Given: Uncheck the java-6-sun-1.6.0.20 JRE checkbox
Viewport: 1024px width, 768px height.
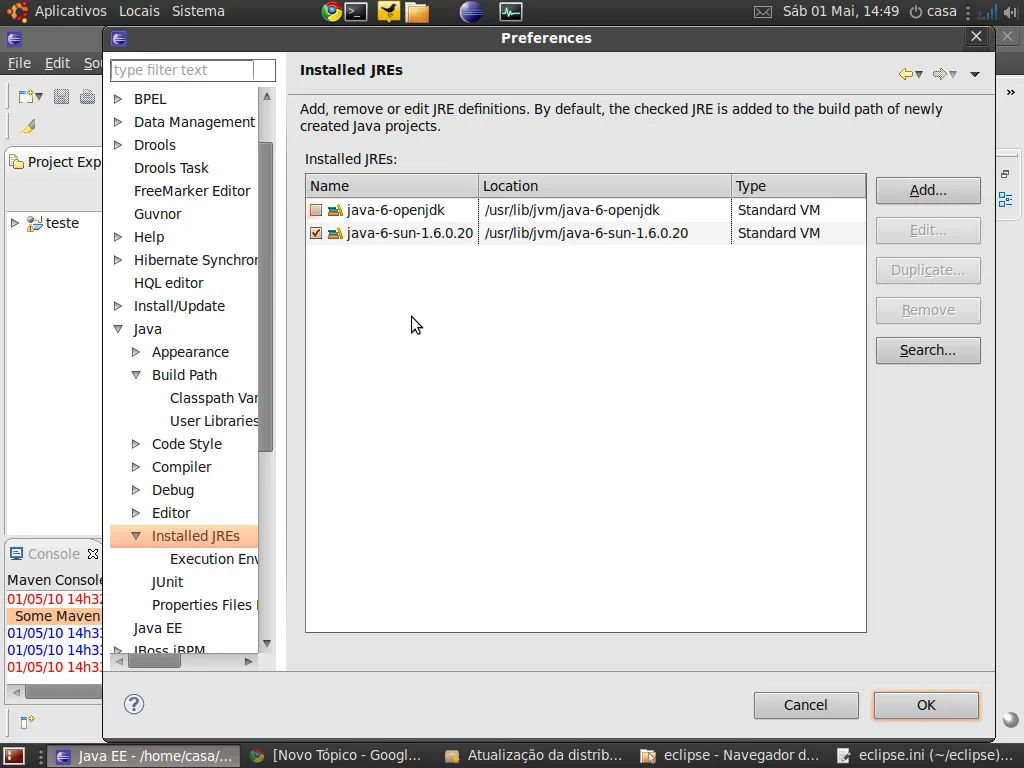Looking at the screenshot, I should click(316, 233).
